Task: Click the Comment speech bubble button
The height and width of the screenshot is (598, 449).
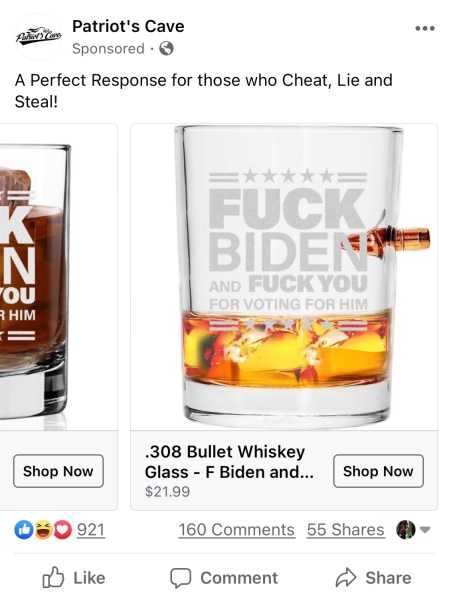Action: tap(224, 578)
